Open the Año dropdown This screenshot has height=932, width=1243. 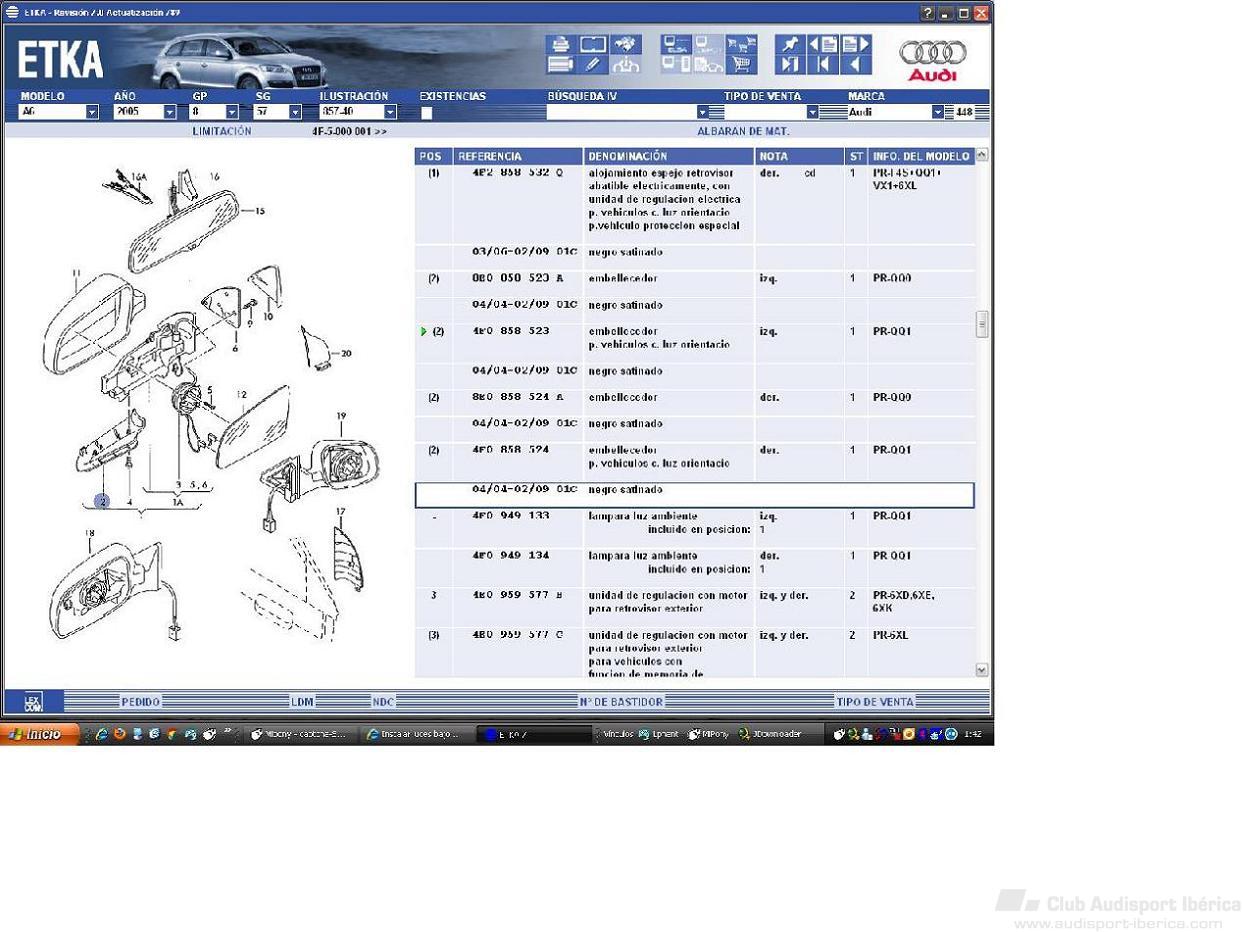tap(169, 112)
